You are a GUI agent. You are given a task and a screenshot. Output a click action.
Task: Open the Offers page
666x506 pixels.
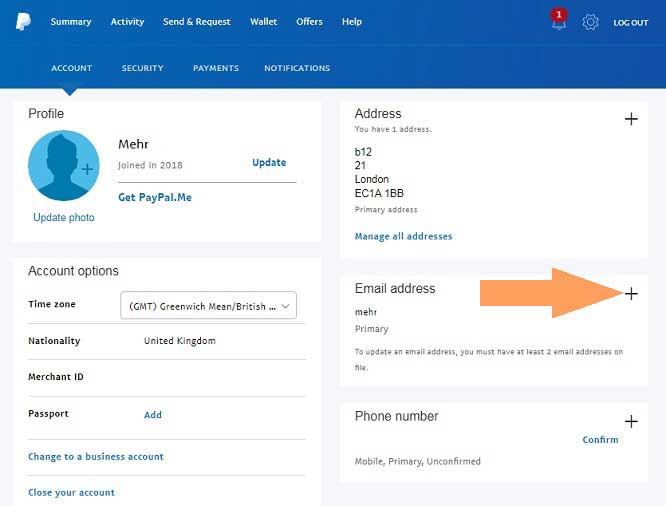[309, 22]
